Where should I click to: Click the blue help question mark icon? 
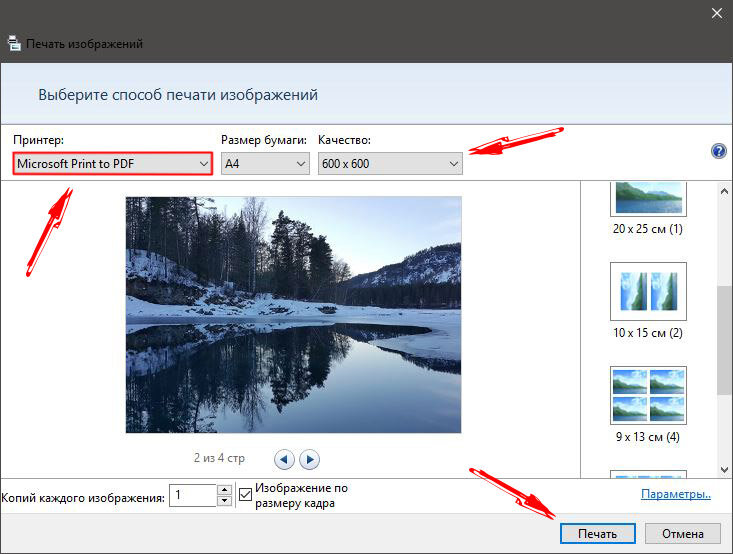[x=719, y=151]
